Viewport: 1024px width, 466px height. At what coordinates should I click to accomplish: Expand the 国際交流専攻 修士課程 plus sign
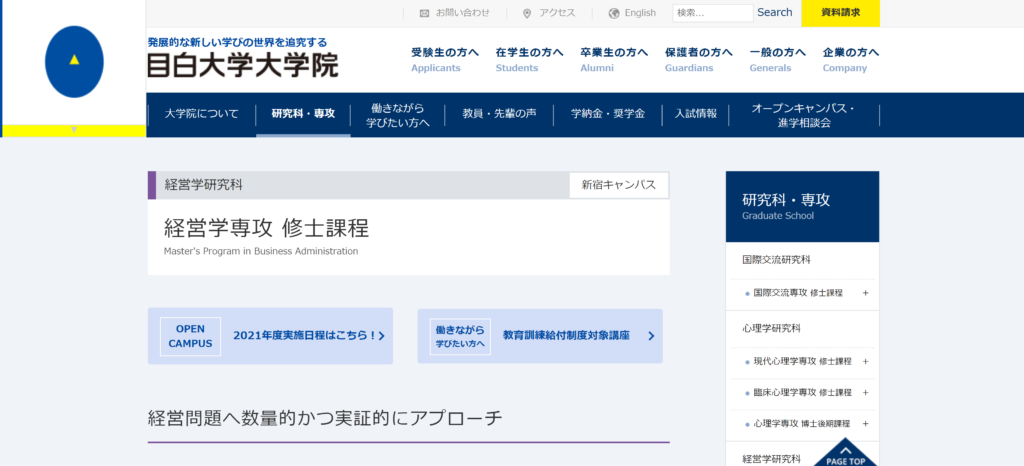[x=865, y=293]
